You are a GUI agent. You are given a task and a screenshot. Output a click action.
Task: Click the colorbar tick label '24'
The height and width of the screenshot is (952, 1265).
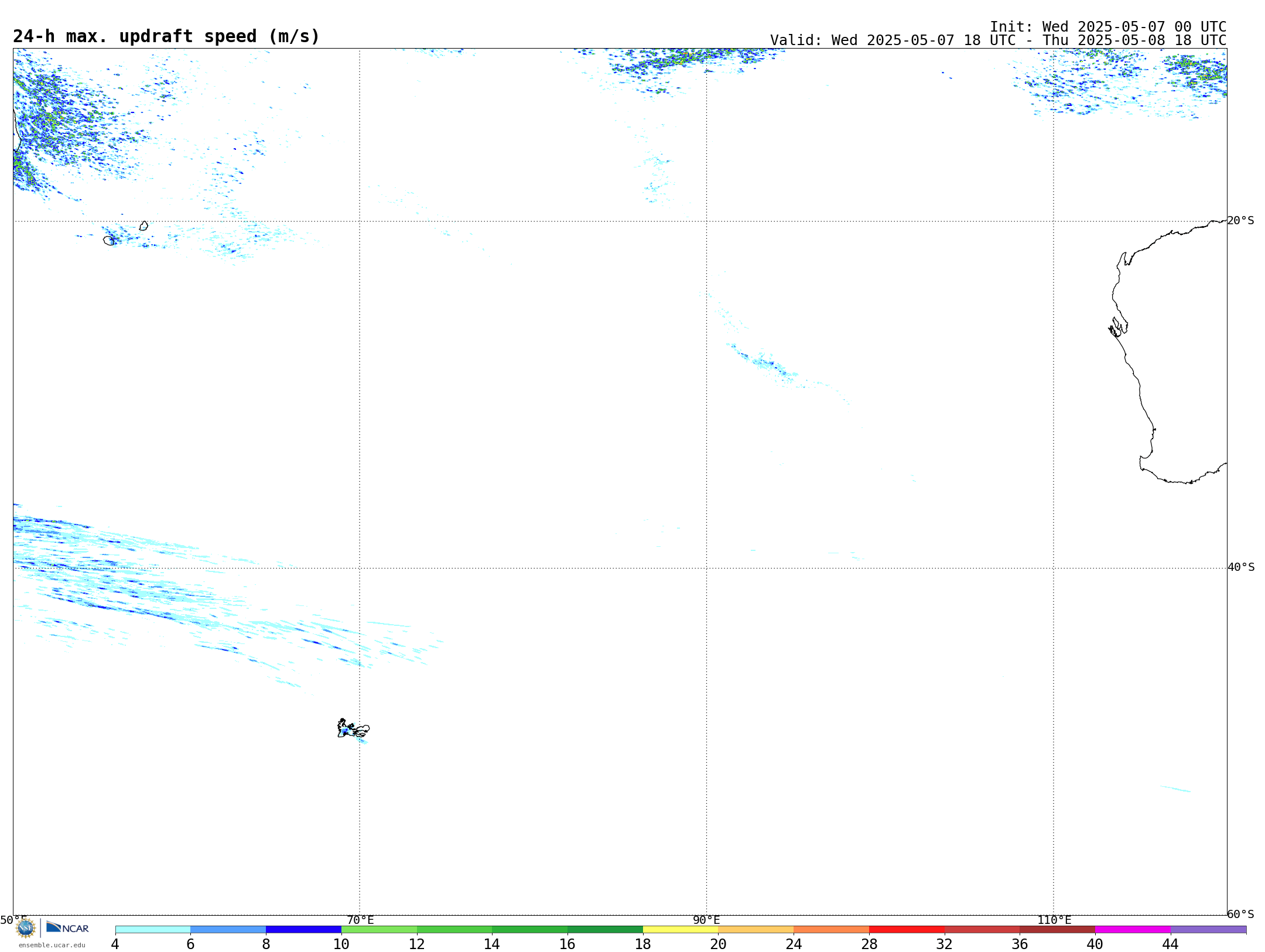coord(794,944)
